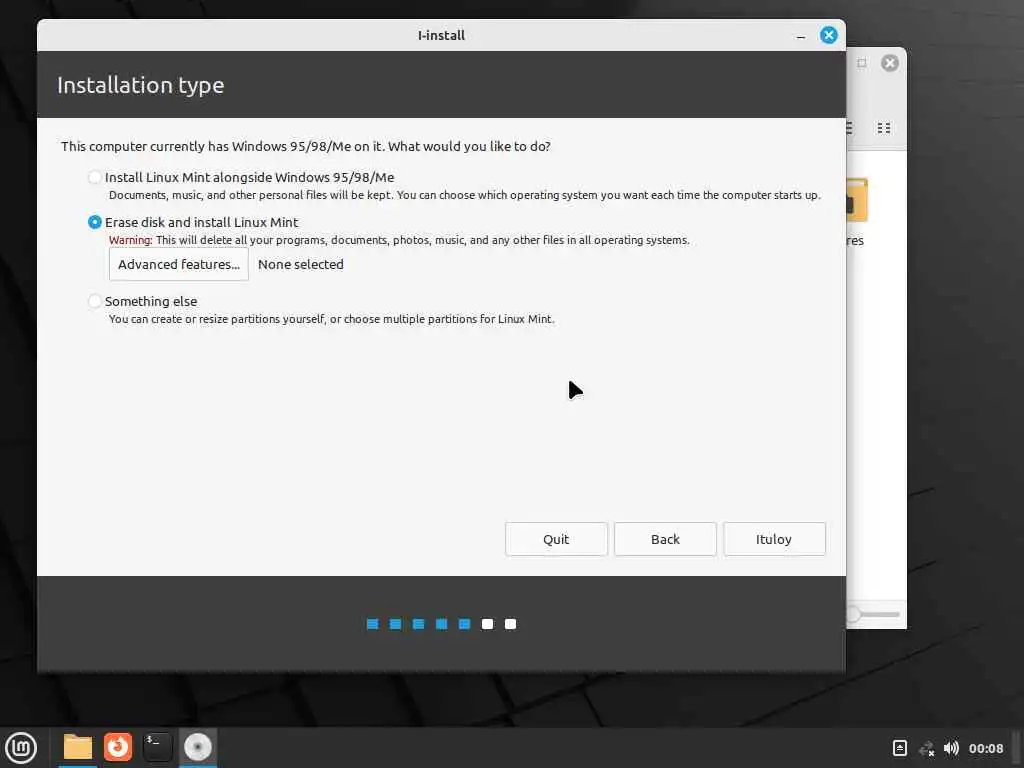Go Back to previous installer step
The height and width of the screenshot is (768, 1024).
(x=665, y=539)
